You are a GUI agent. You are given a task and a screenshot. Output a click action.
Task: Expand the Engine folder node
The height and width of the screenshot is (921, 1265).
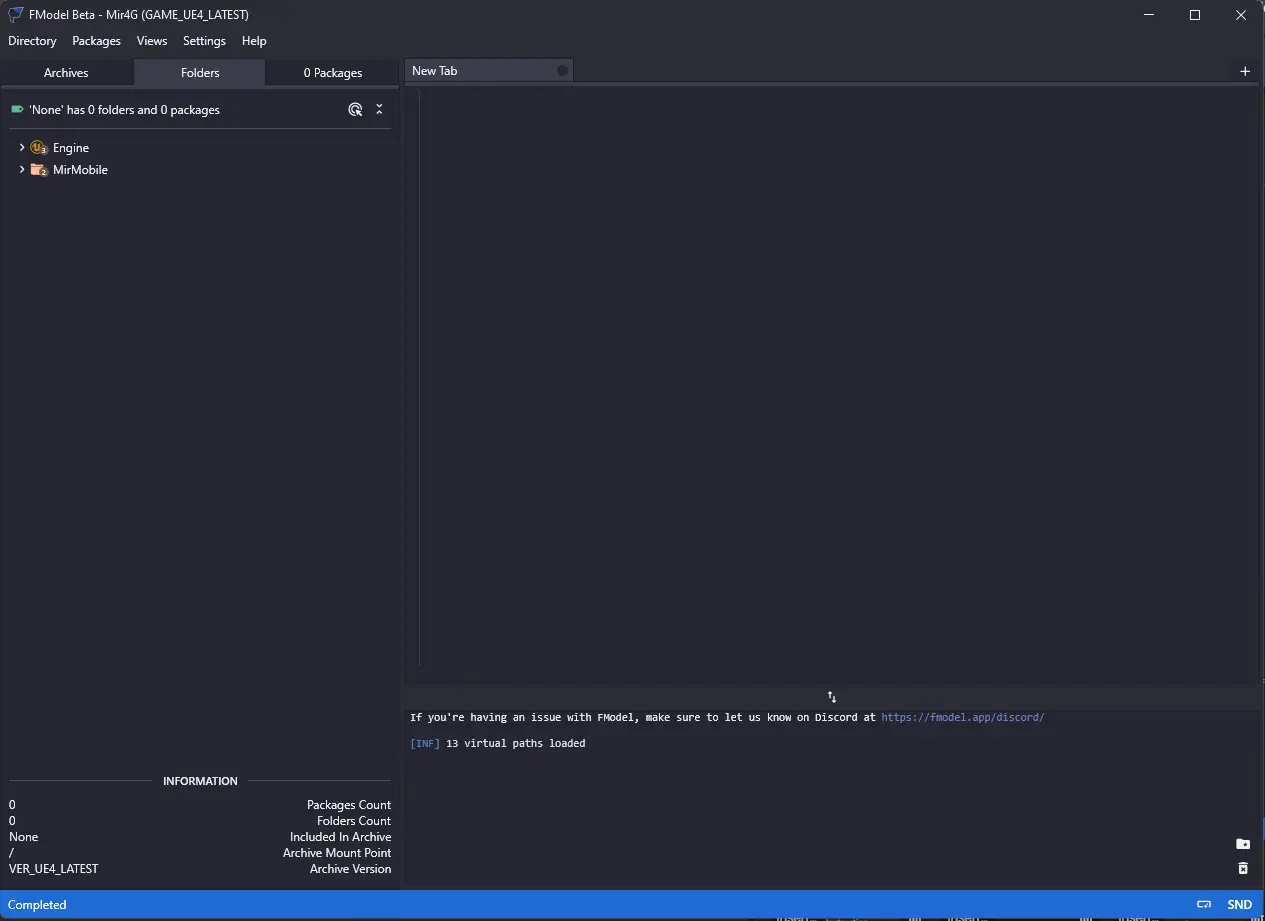coord(22,147)
